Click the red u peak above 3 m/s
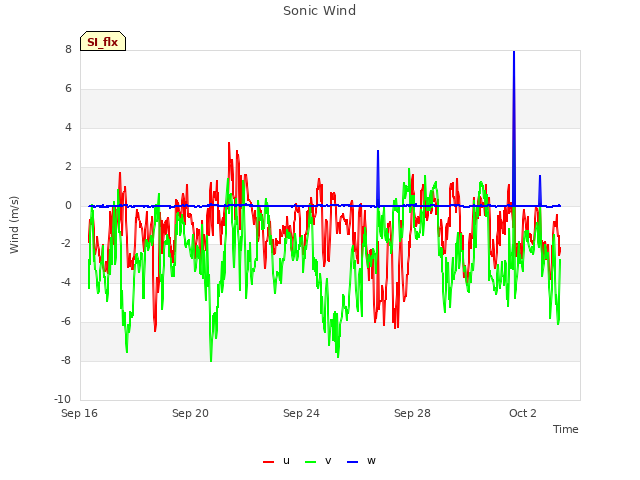This screenshot has height=480, width=640. (x=229, y=143)
